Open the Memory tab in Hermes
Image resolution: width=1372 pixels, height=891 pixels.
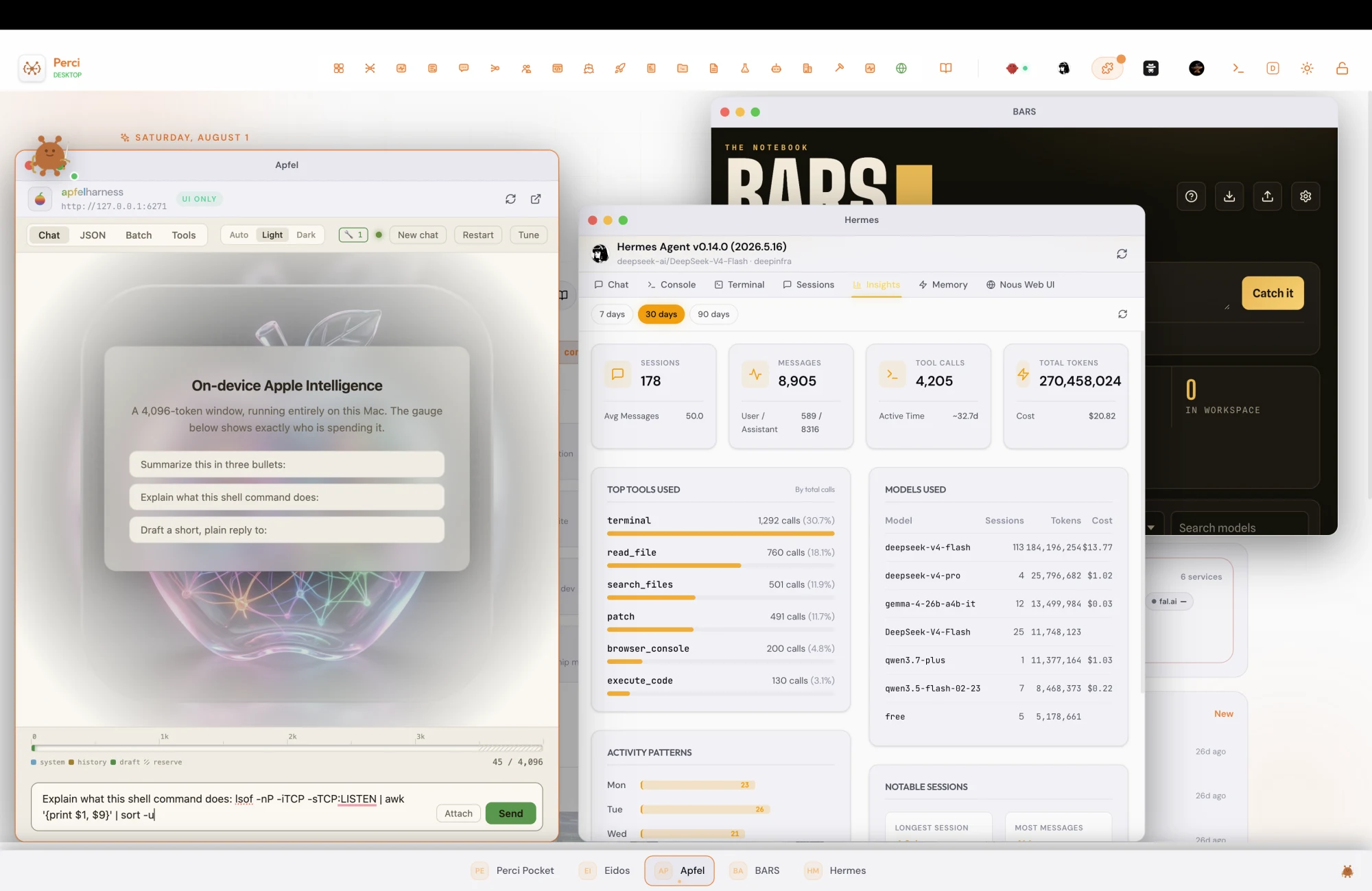pos(943,285)
